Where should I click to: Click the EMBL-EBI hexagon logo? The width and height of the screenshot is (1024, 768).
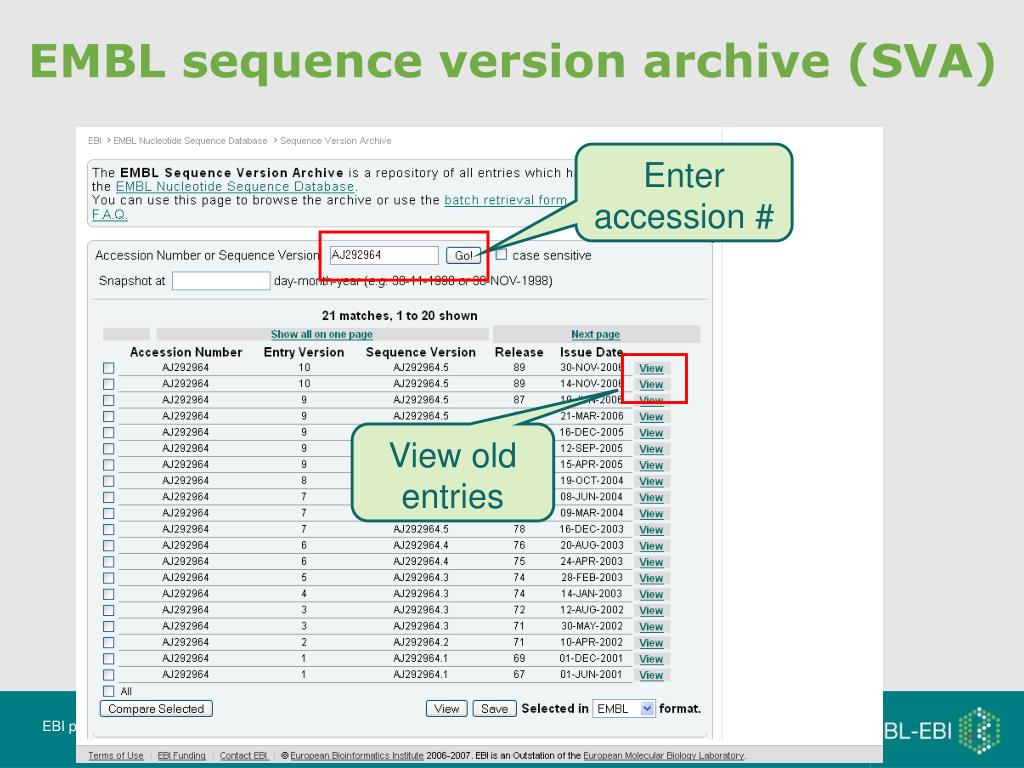[979, 730]
